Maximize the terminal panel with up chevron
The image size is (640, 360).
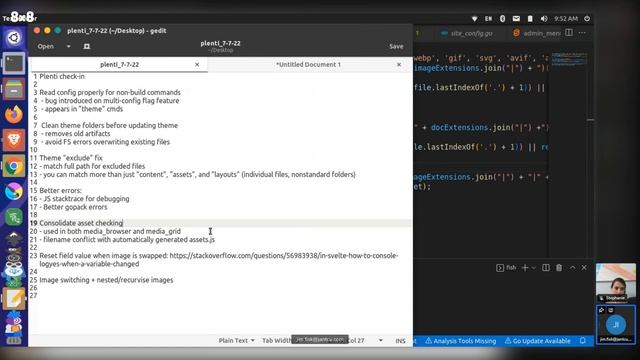click(573, 268)
